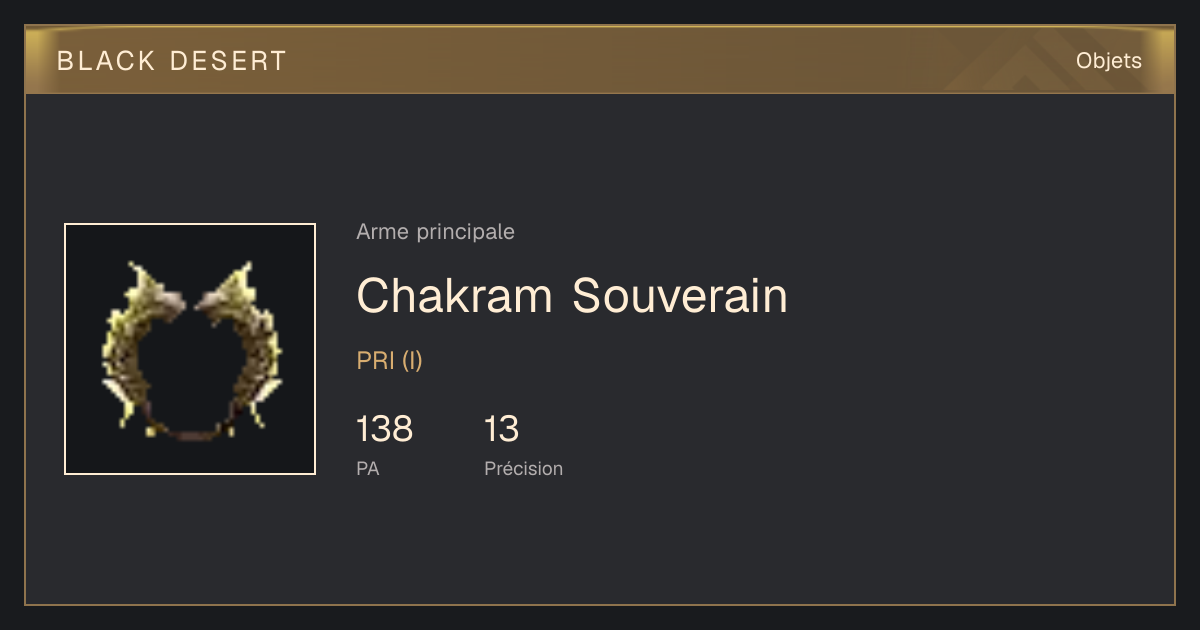This screenshot has height=630, width=1200.
Task: Select the chakram's right golden blade tip
Action: (242, 274)
